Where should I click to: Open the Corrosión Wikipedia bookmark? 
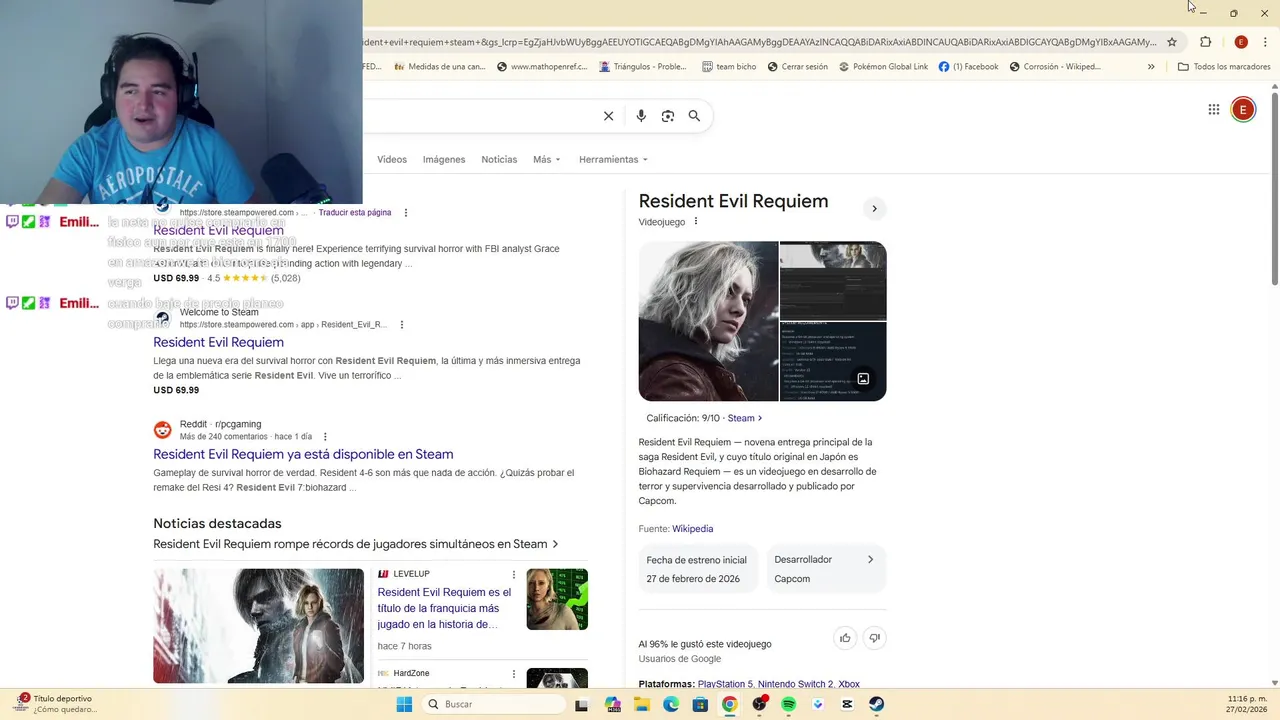1055,67
